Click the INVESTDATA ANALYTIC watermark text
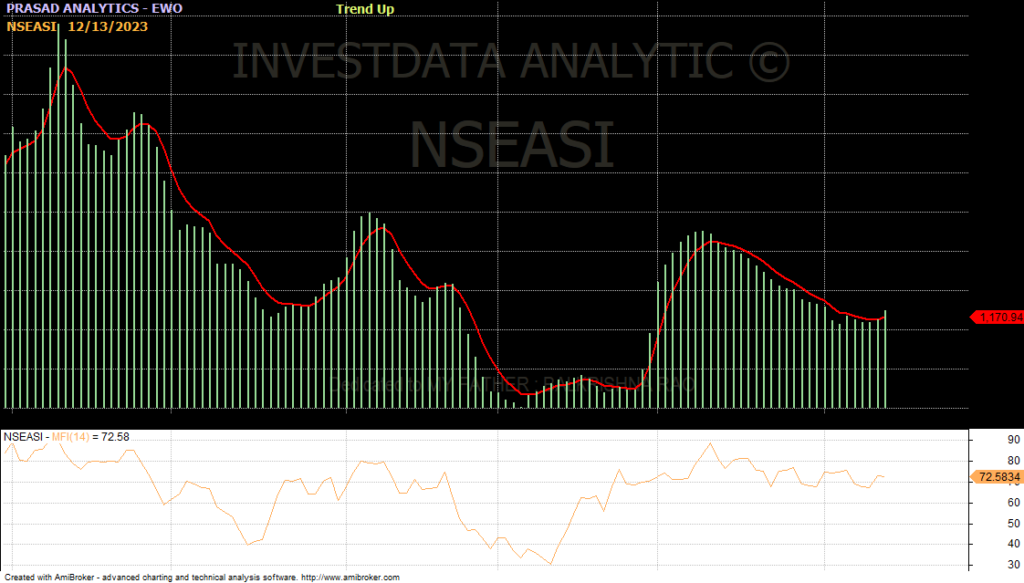 [x=511, y=62]
